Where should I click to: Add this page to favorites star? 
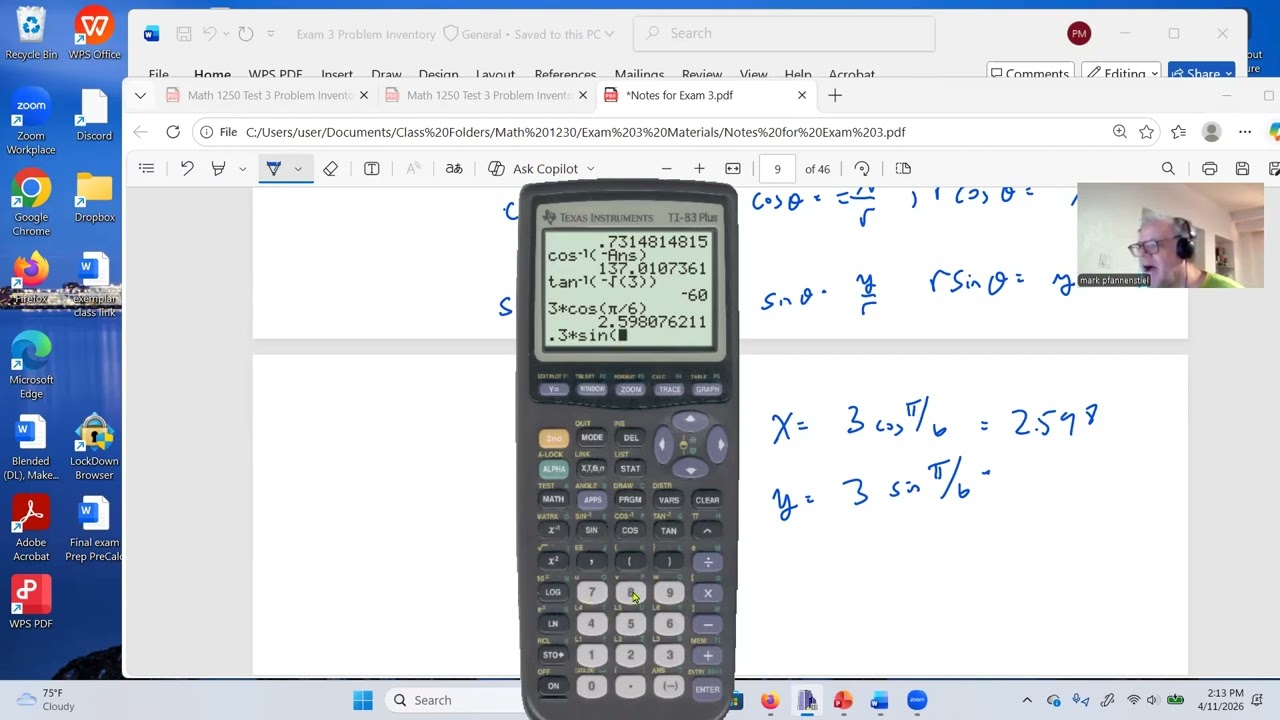point(1147,132)
